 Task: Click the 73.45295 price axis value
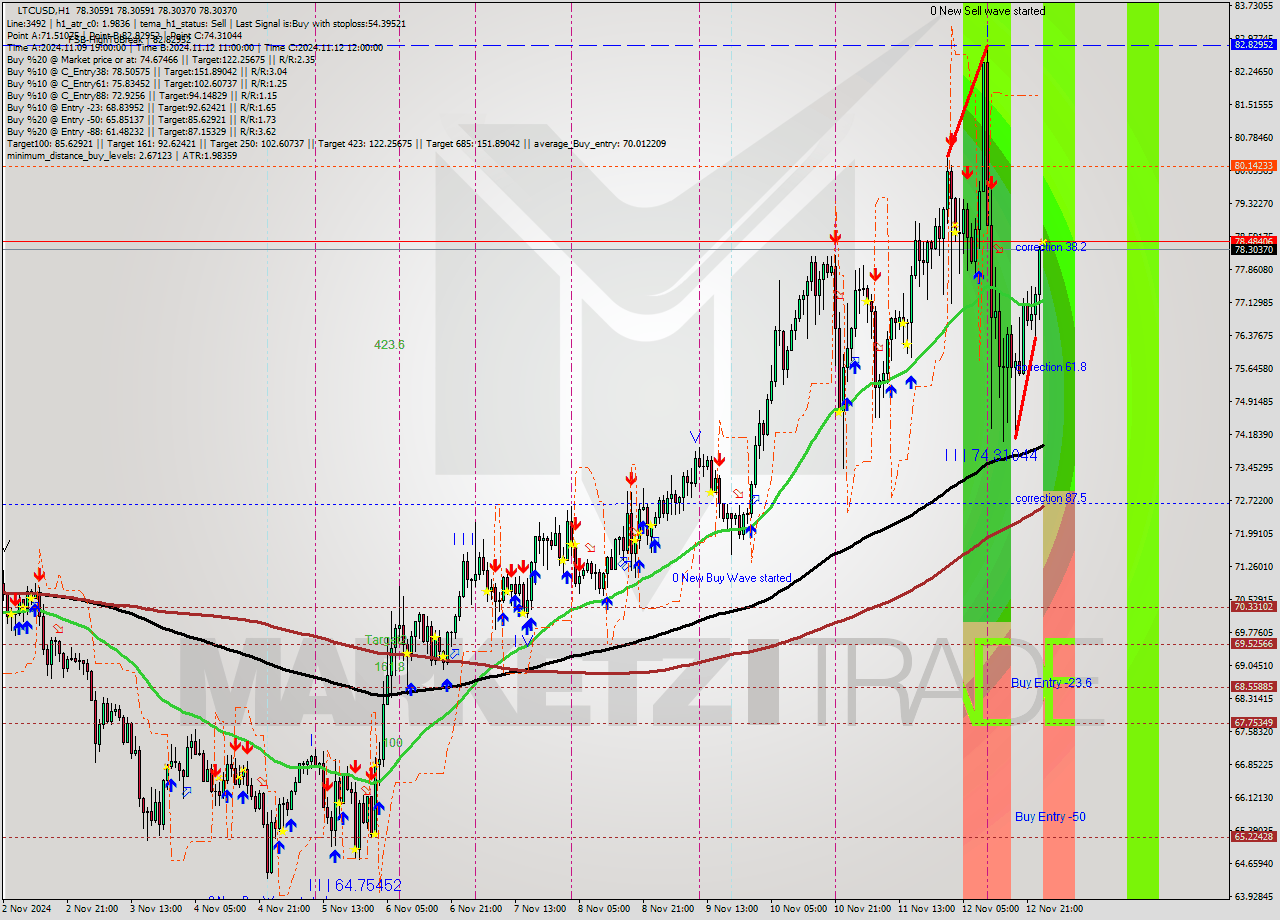point(1254,467)
